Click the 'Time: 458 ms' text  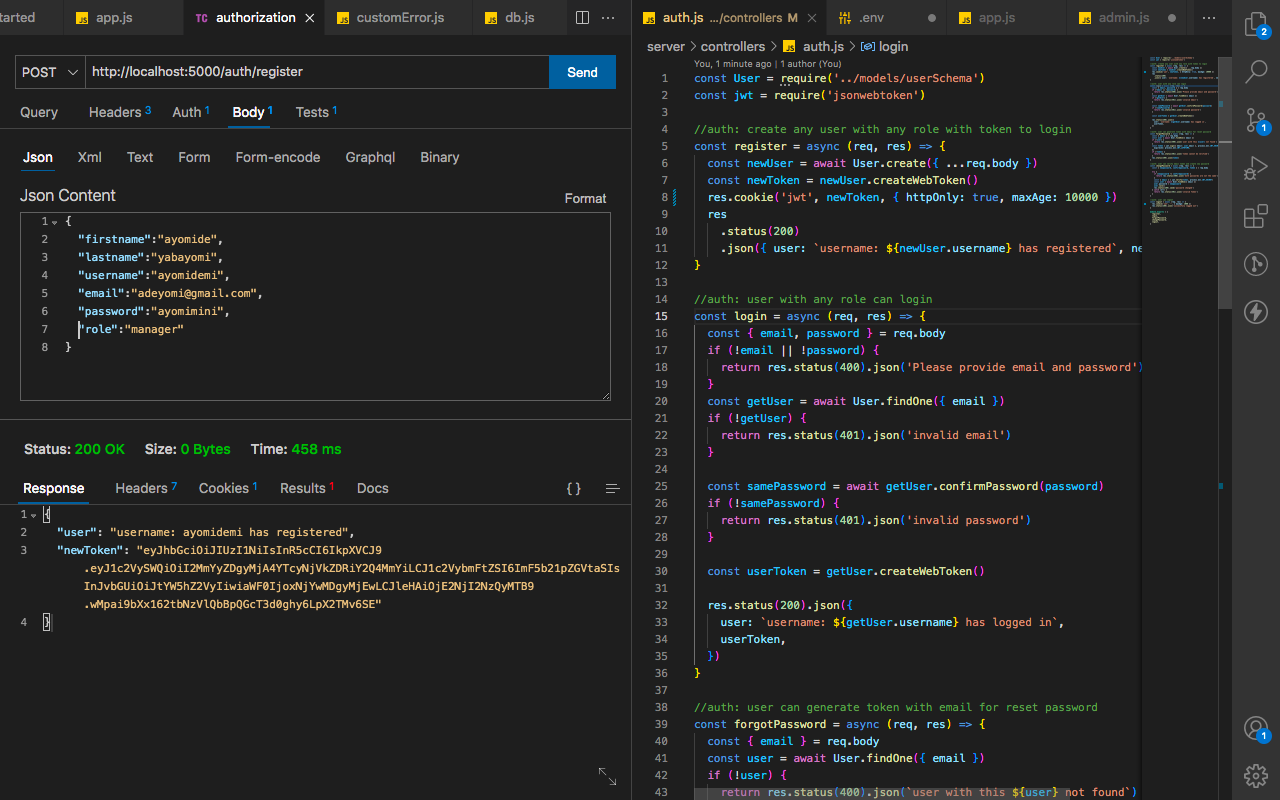coord(296,449)
